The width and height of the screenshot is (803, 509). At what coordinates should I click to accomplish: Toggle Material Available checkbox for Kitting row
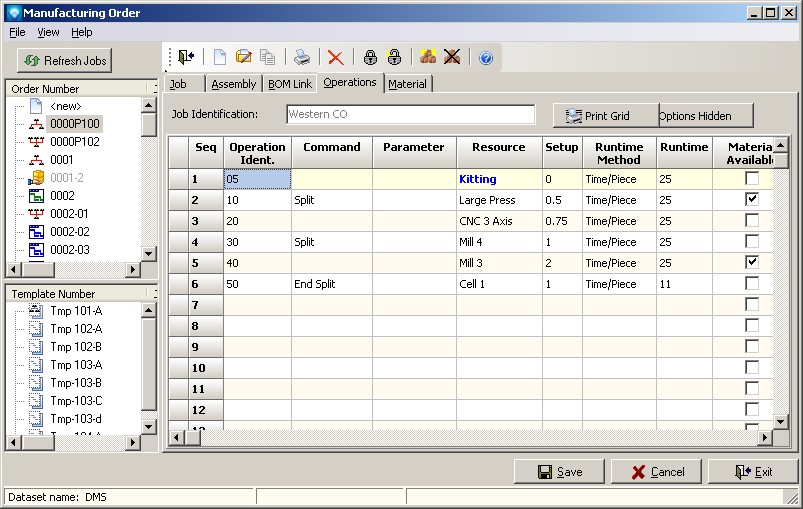[752, 179]
